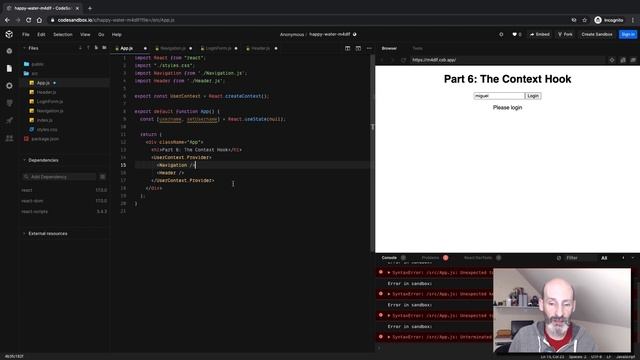Click the clear console icon
The height and width of the screenshot is (360, 640).
(x=559, y=258)
